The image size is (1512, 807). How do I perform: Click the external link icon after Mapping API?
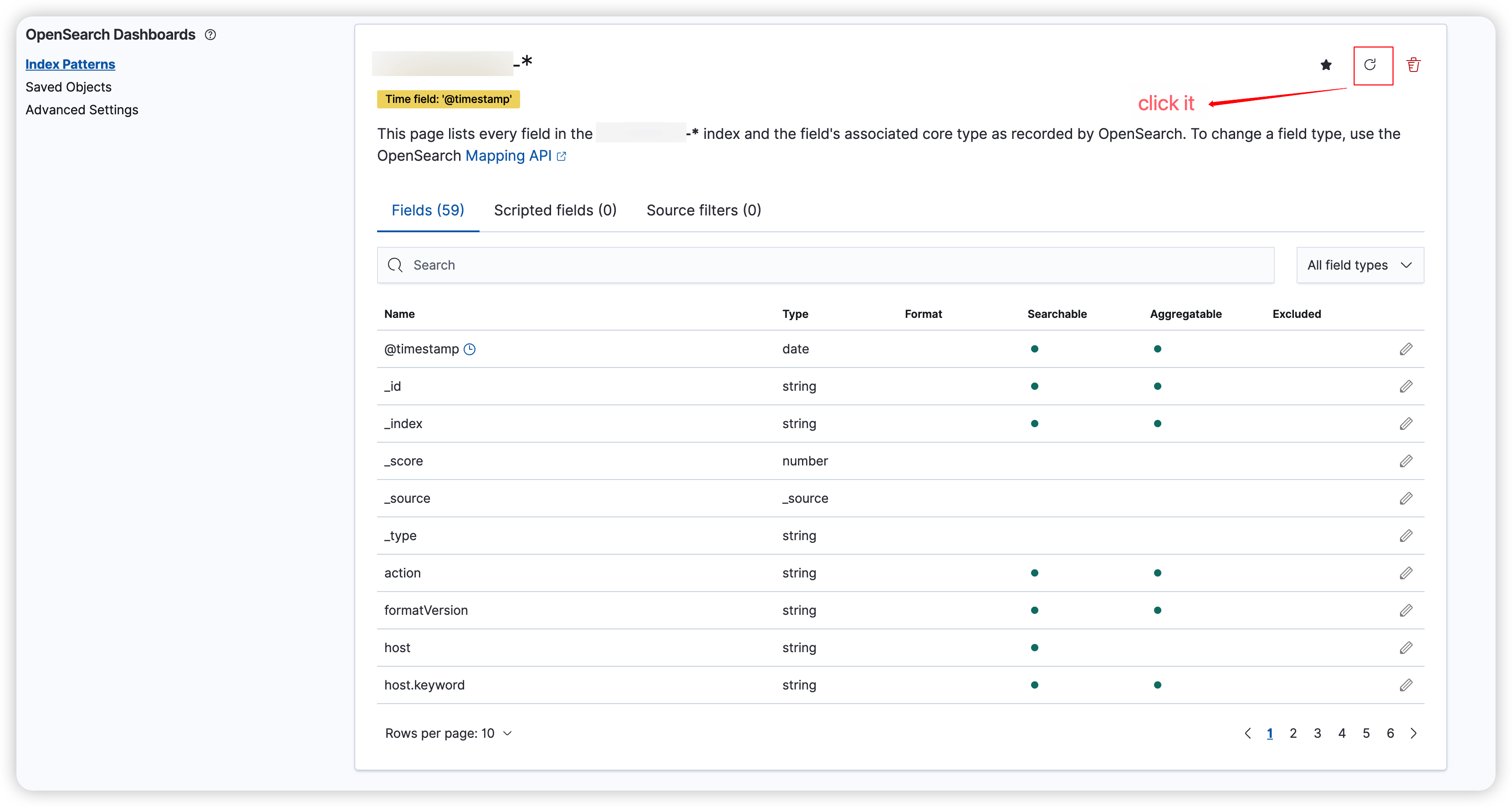tap(562, 157)
